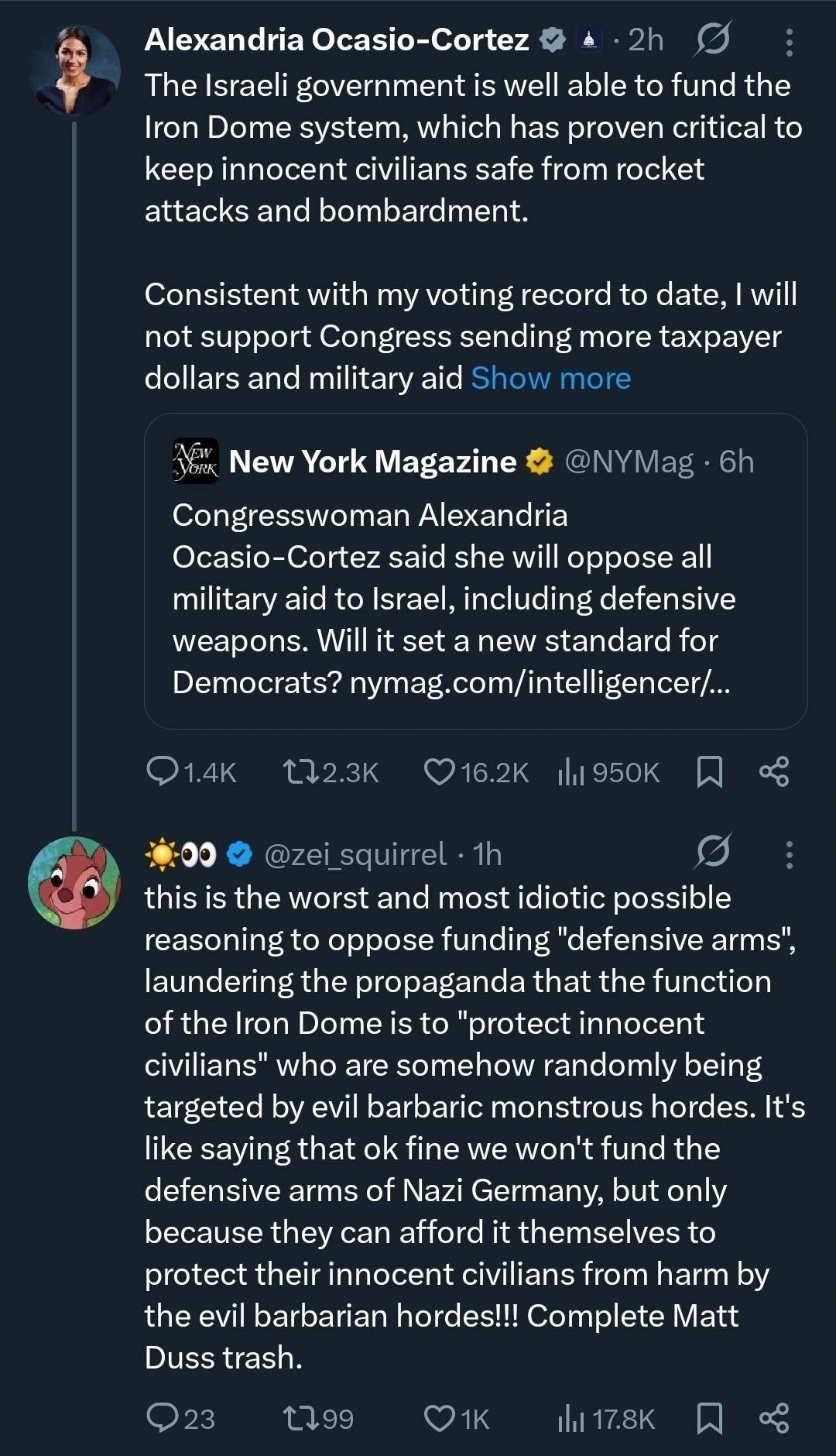Open Alexandria Ocasio-Cortez profile picture
This screenshot has width=836, height=1456.
(x=74, y=70)
